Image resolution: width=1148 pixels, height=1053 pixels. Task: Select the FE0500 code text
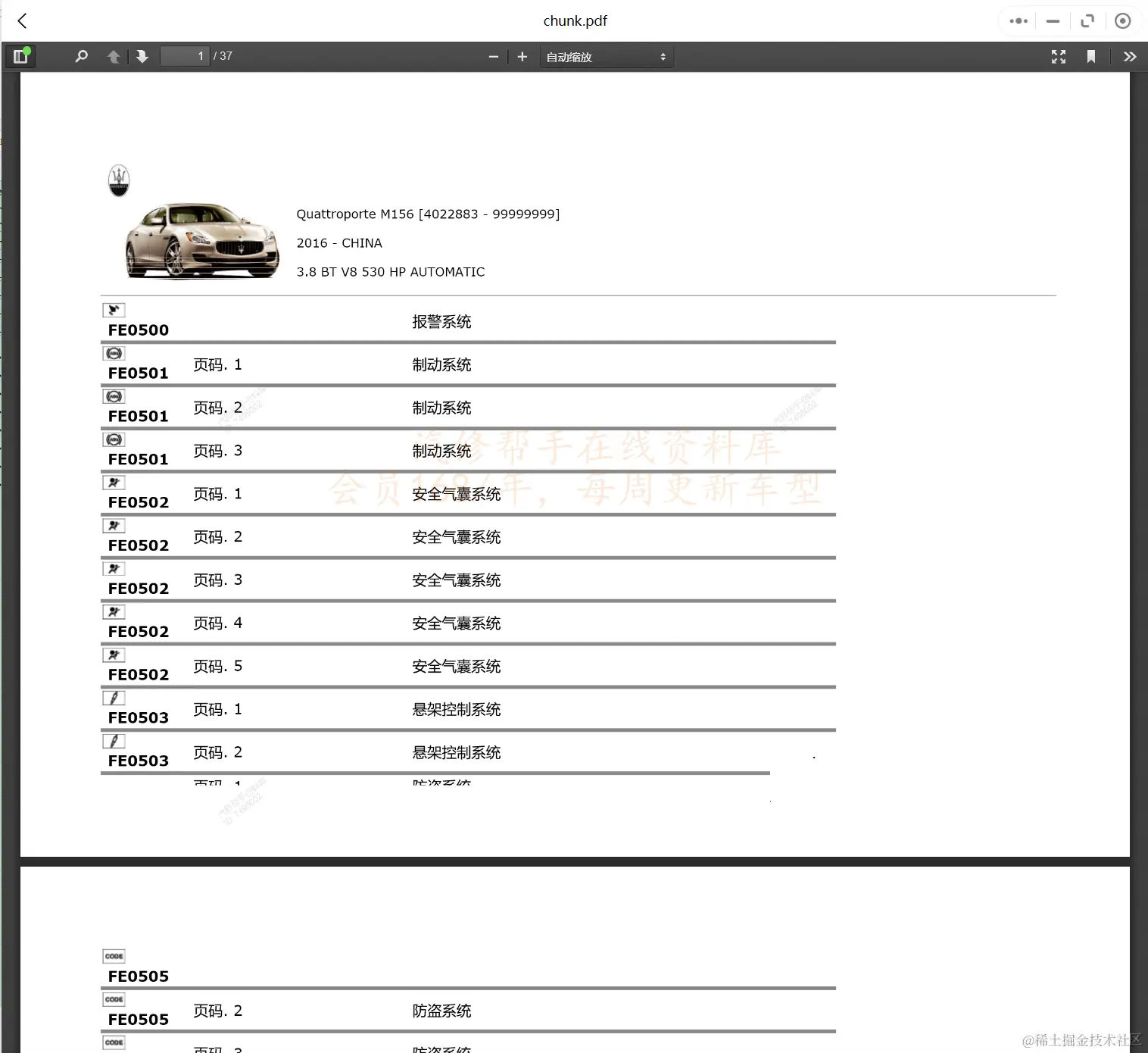[x=139, y=330]
